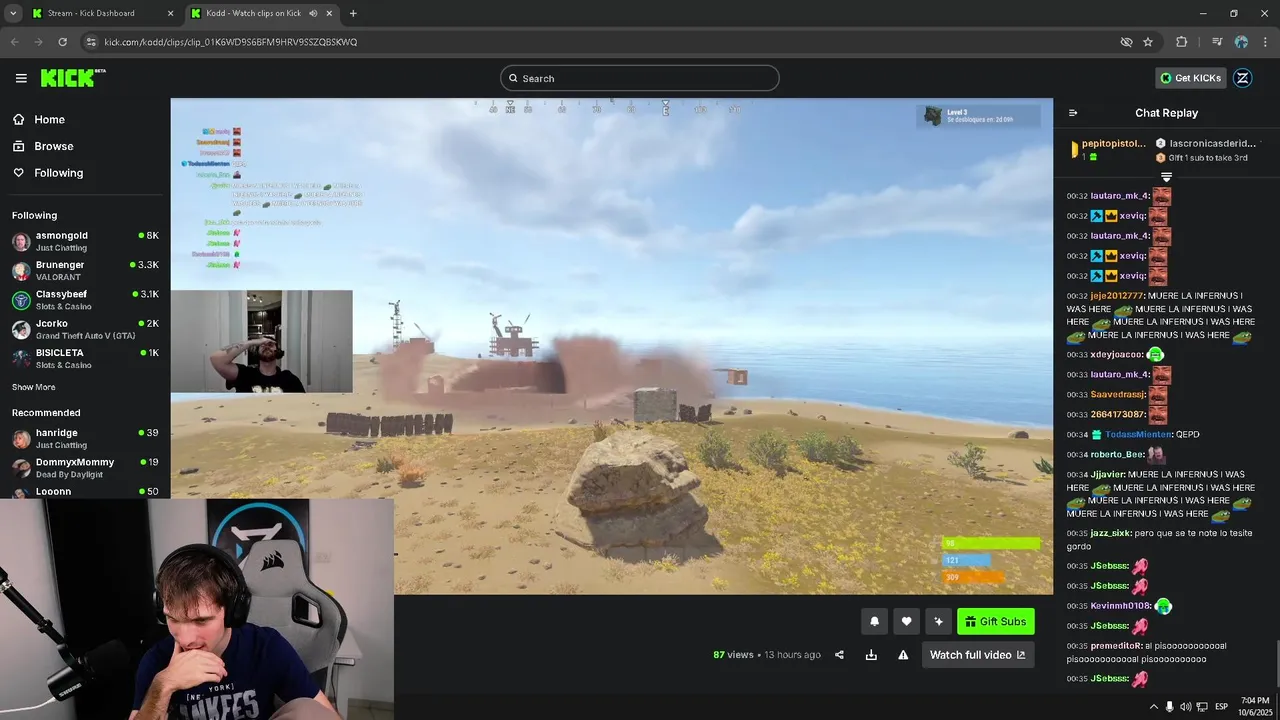1280x720 pixels.
Task: Open hanridge's recommended channel
Action: coord(85,438)
